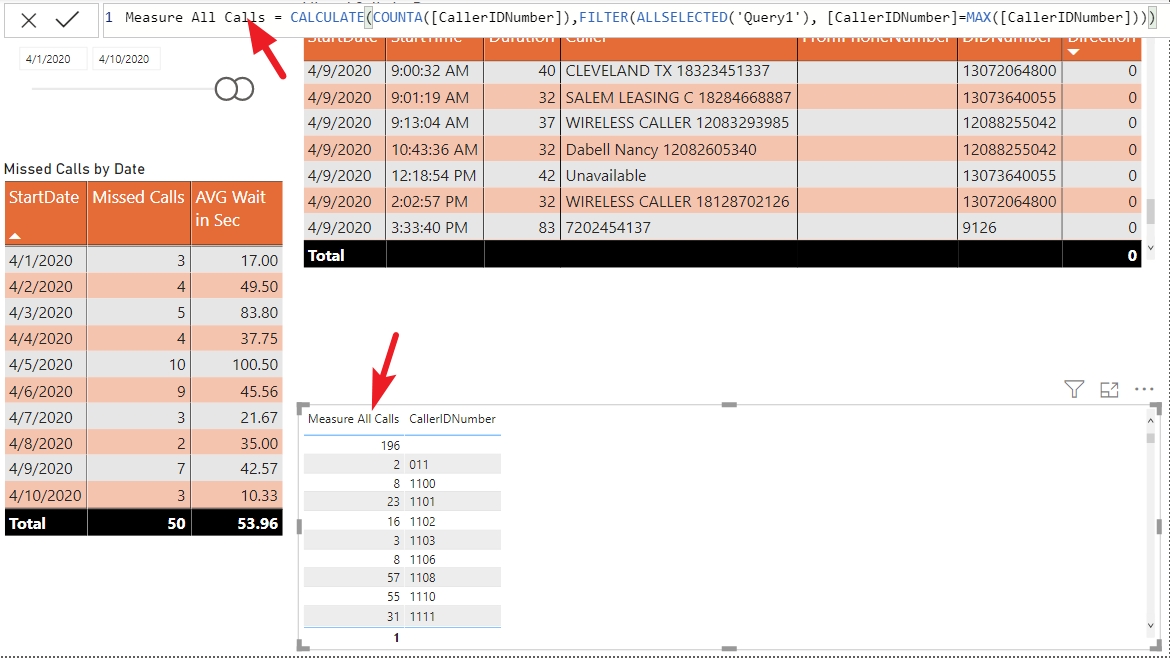Select the 4/5/2020 row in Missed Calls

pos(143,365)
